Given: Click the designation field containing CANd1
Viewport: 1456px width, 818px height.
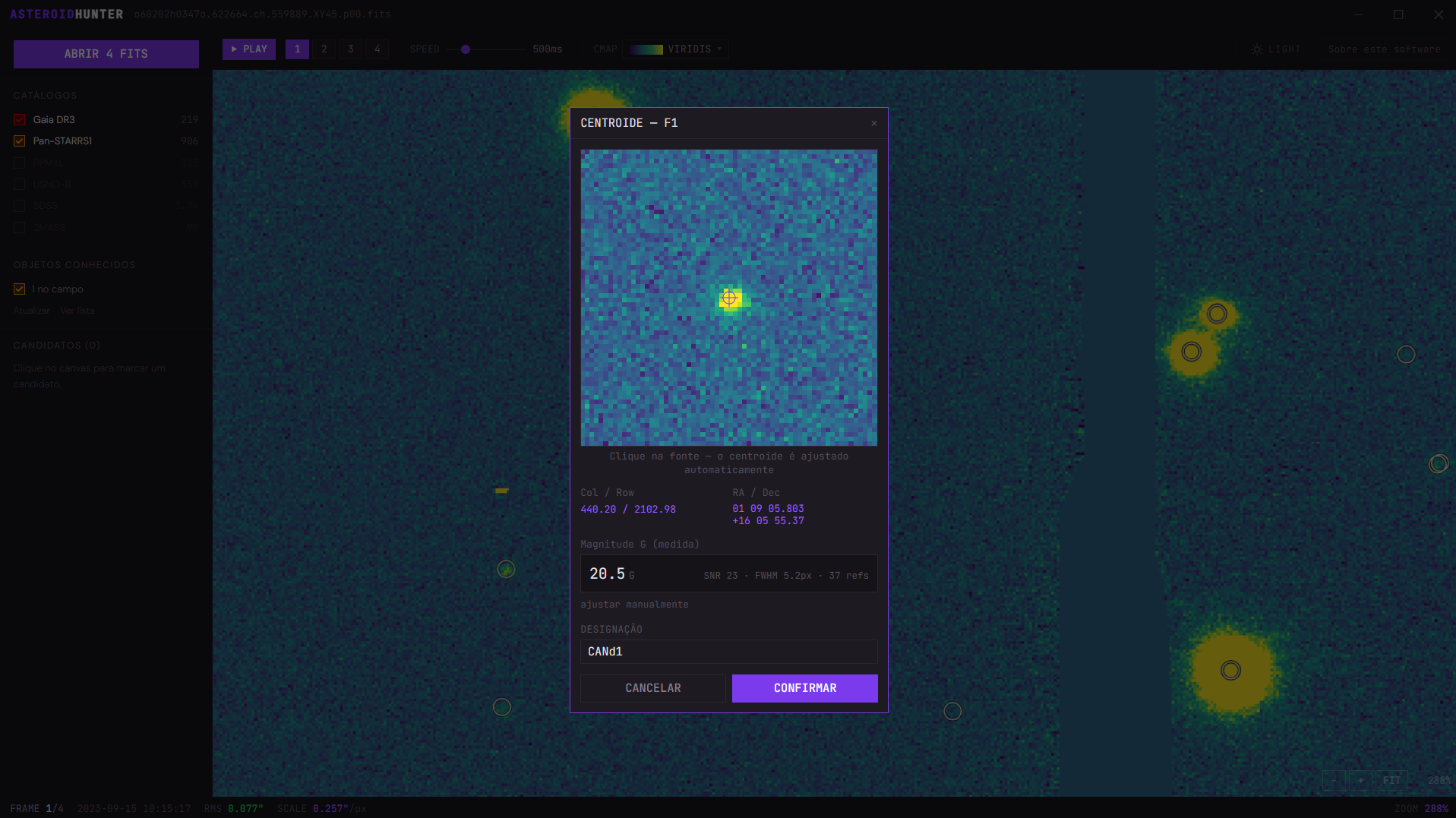Looking at the screenshot, I should [729, 652].
